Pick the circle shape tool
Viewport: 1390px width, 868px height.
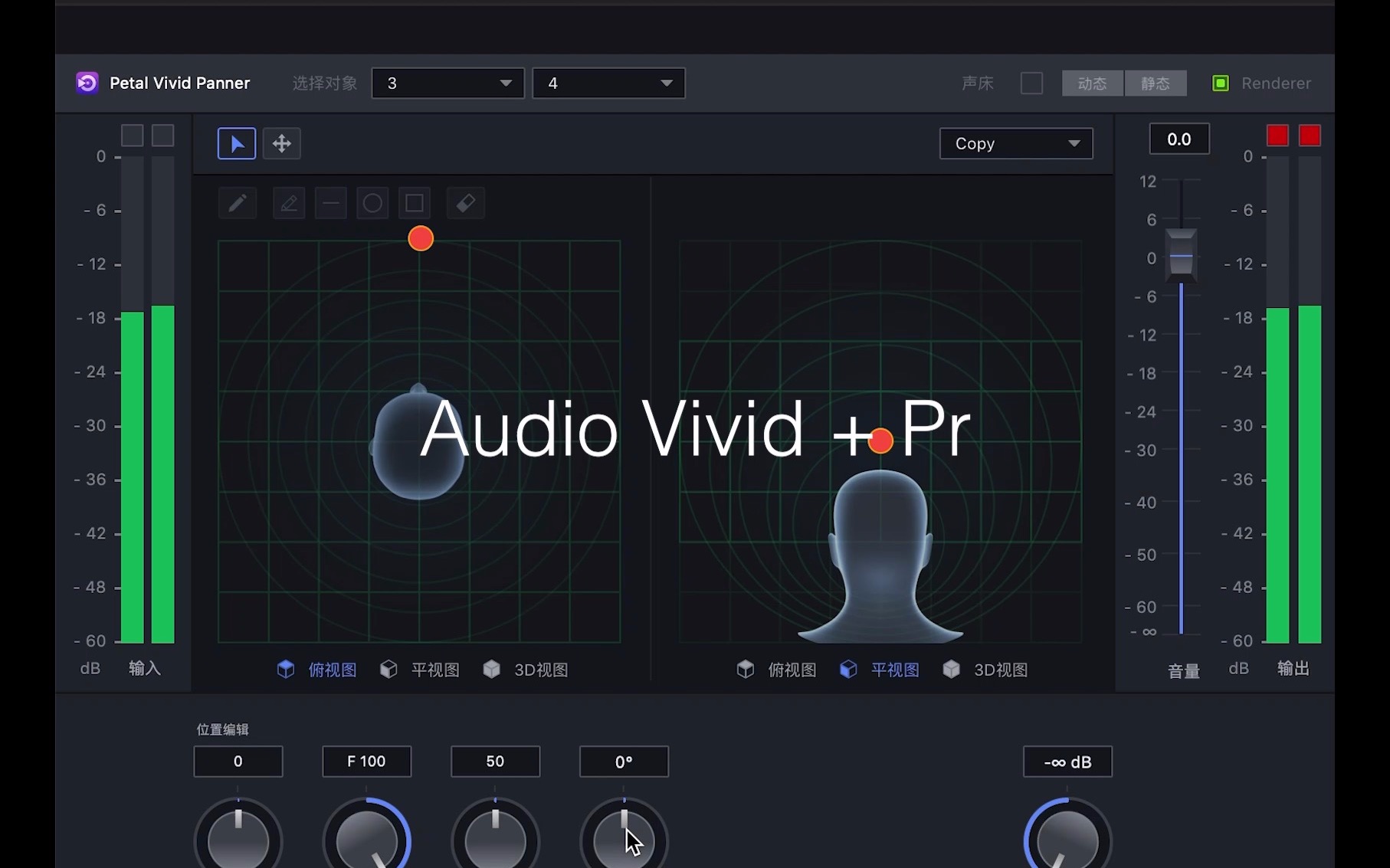372,203
